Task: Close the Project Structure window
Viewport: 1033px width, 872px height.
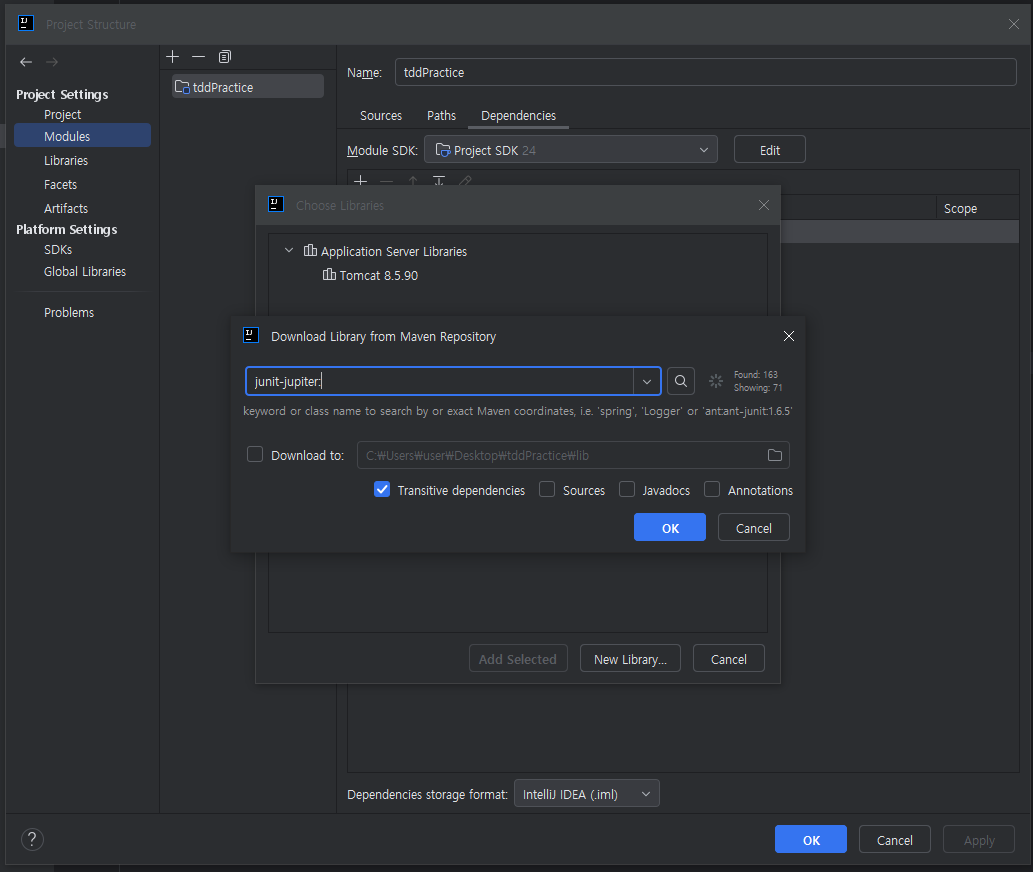Action: coord(1013,24)
